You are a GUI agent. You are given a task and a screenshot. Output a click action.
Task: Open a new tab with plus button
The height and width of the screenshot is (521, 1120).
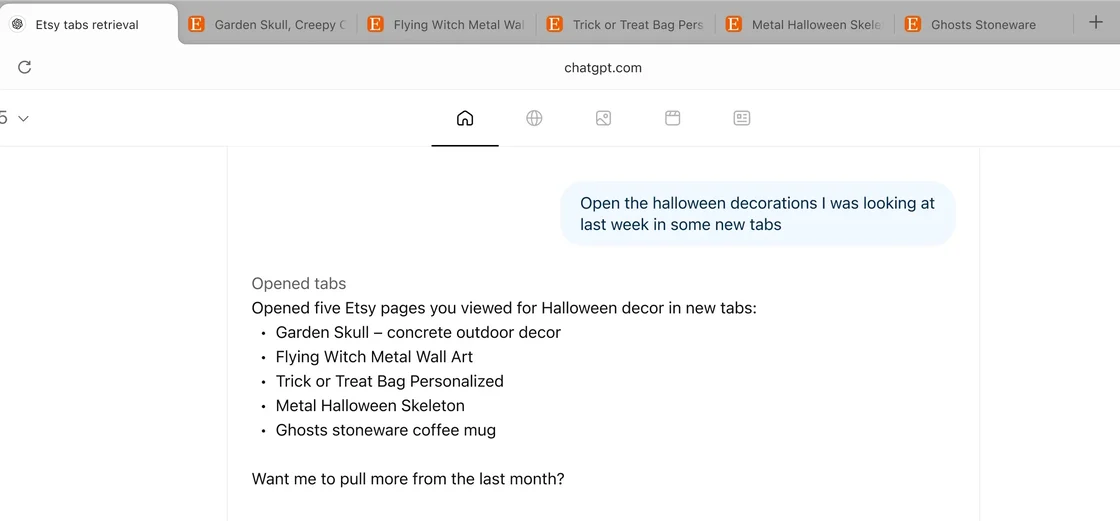tap(1095, 23)
